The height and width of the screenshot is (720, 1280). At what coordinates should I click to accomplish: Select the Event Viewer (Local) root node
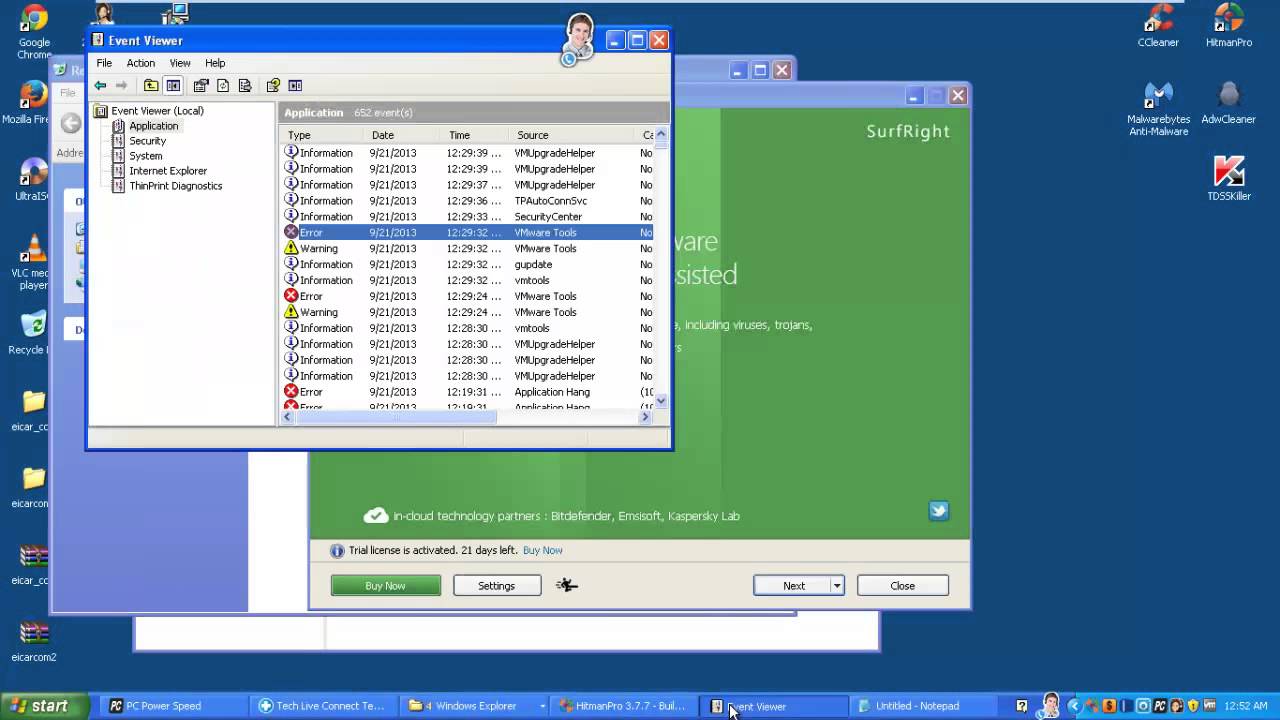157,111
